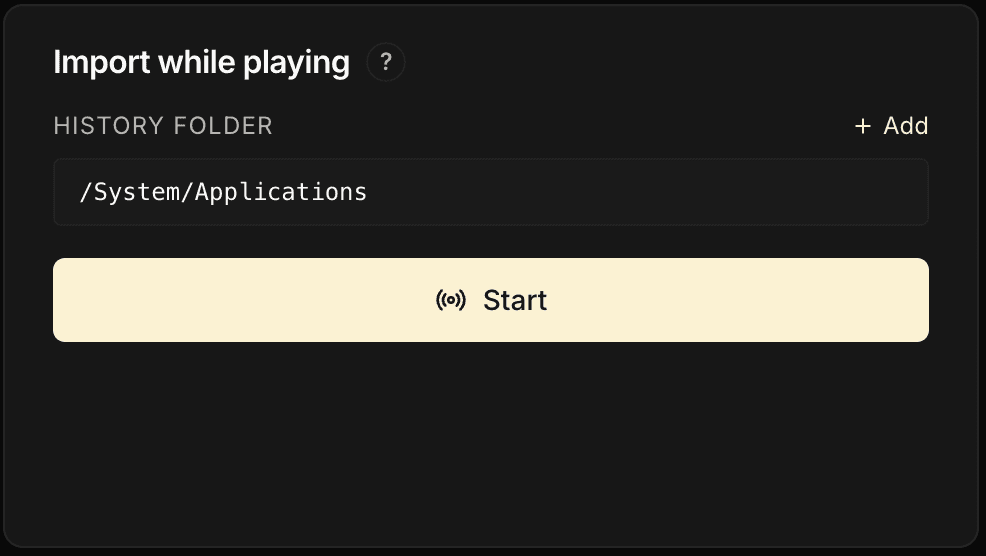Click the question mark help icon

pos(386,63)
